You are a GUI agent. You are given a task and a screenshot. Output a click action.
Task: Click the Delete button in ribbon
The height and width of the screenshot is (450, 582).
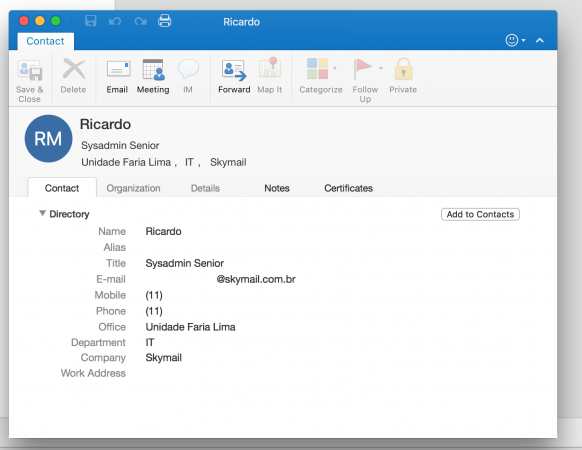(73, 76)
